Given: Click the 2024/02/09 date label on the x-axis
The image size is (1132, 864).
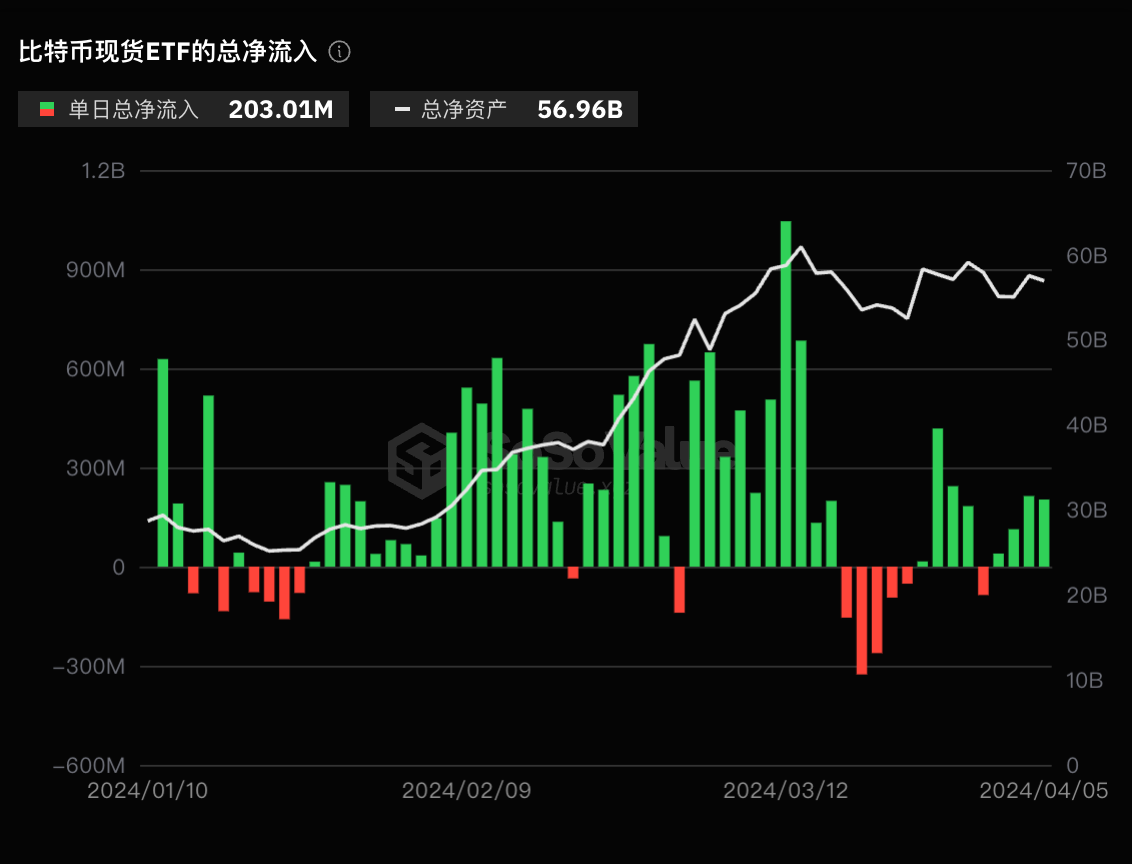Looking at the screenshot, I should pyautogui.click(x=466, y=791).
